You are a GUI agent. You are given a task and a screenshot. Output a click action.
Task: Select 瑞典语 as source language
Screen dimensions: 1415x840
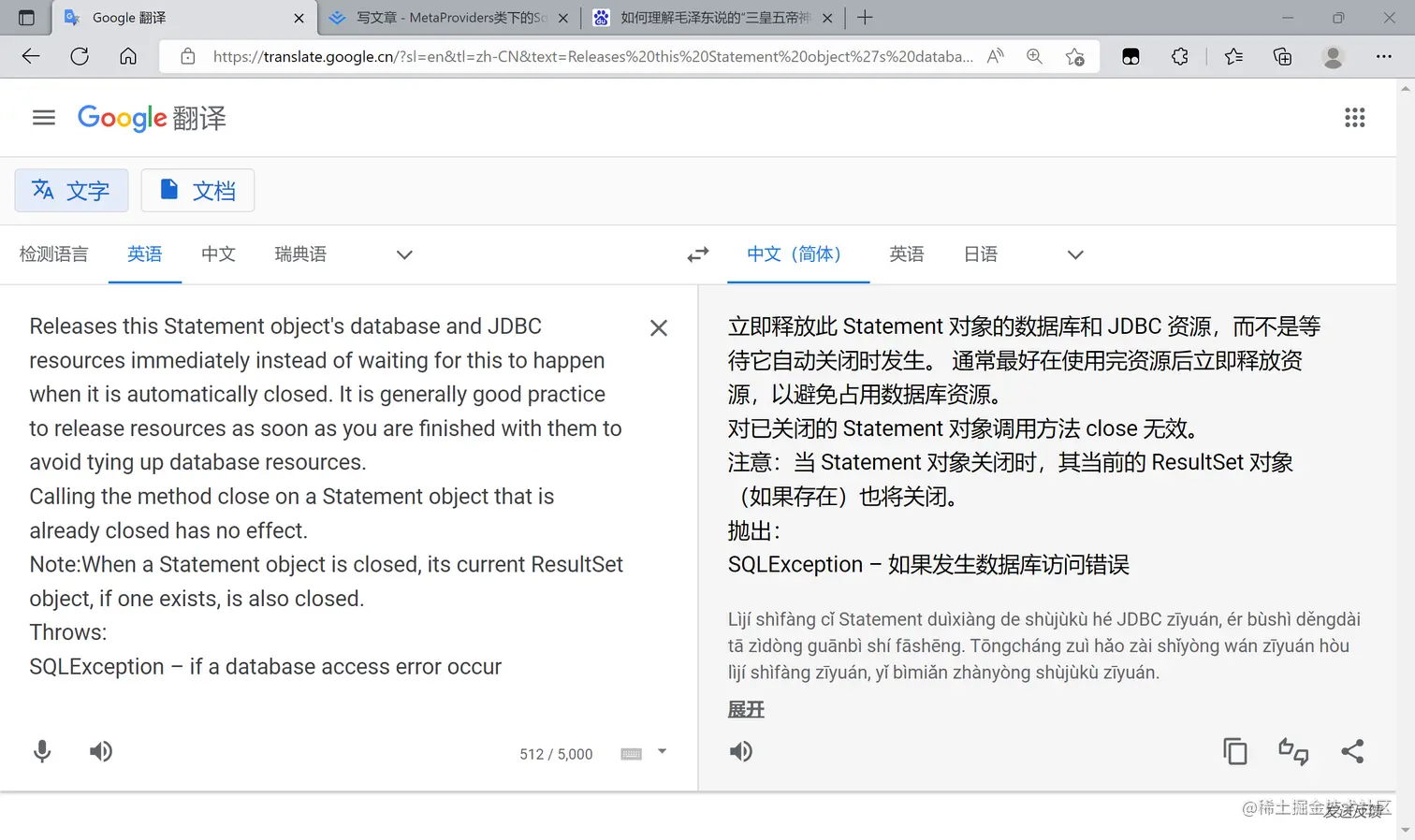point(300,253)
